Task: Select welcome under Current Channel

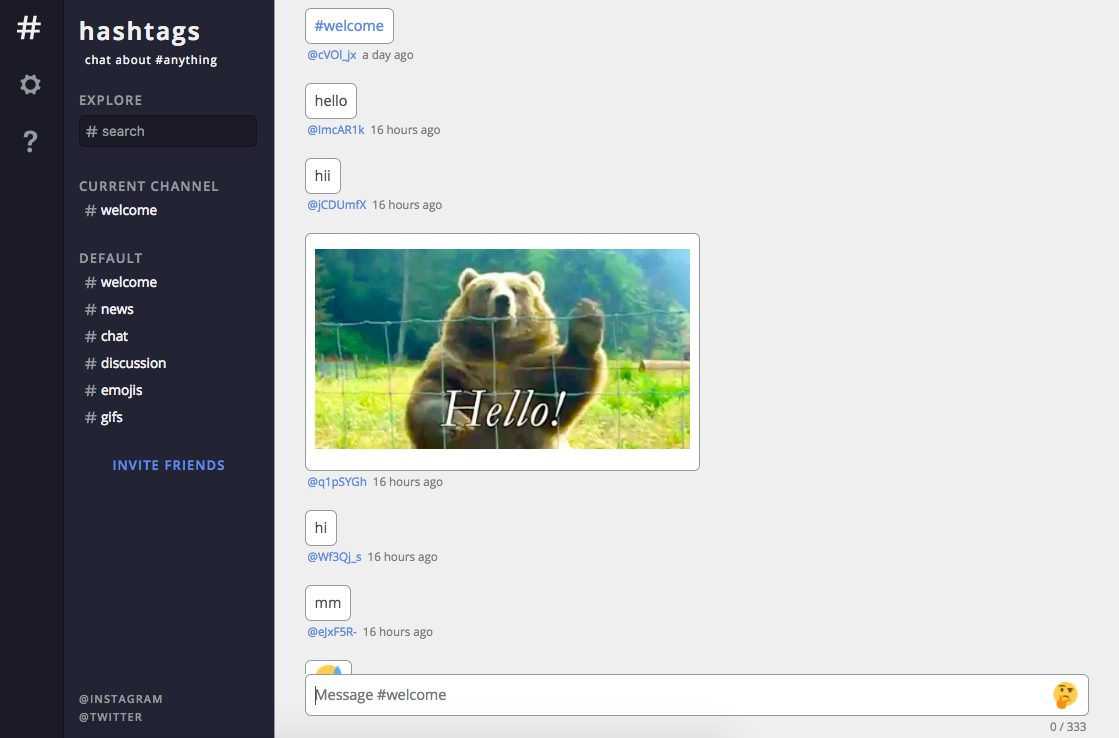Action: pyautogui.click(x=121, y=211)
